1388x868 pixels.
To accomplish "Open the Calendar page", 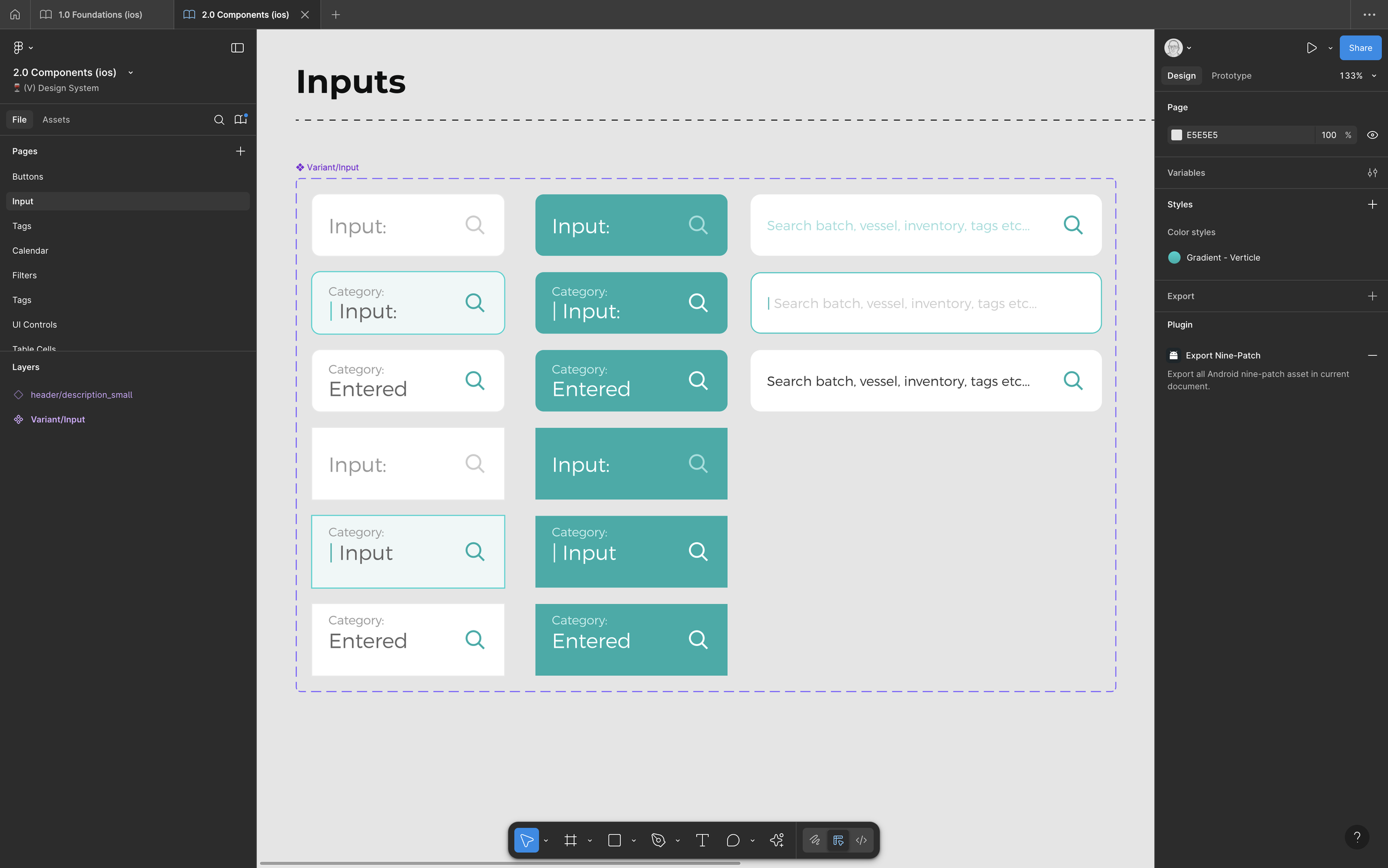I will 31,250.
